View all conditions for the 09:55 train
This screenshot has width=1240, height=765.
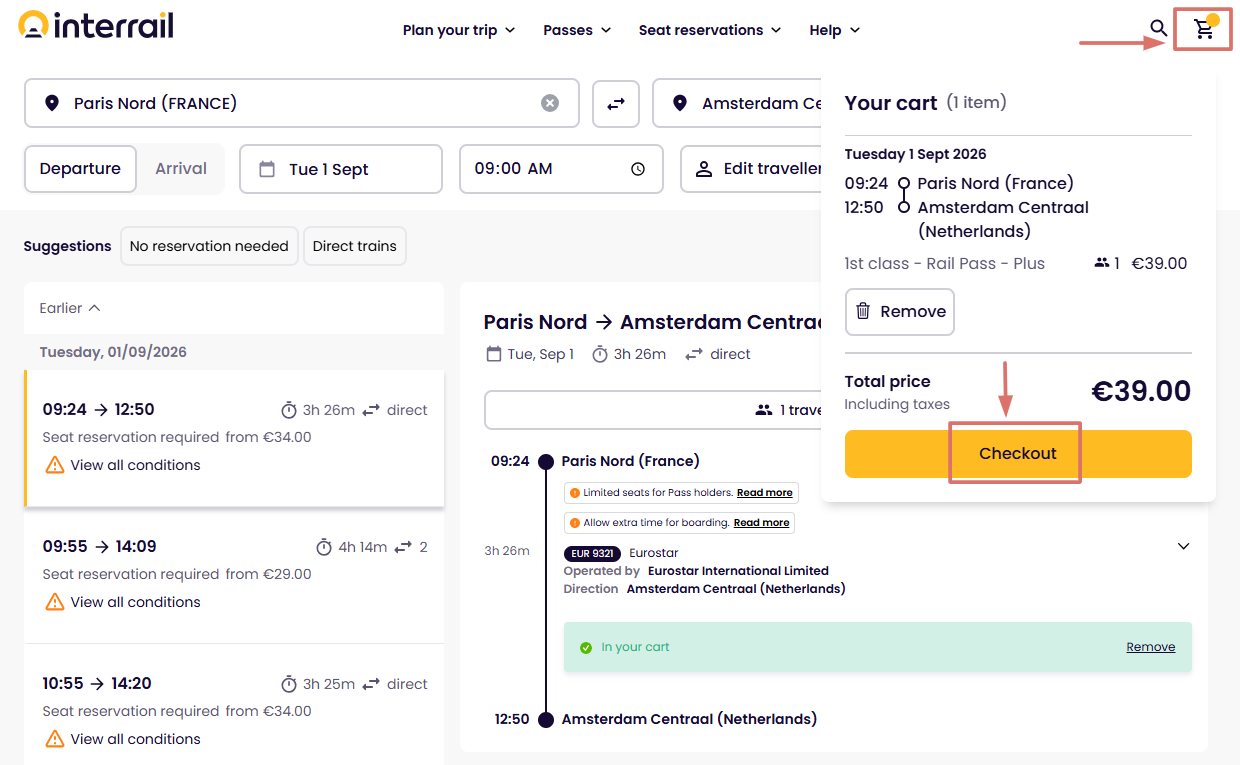click(x=135, y=602)
